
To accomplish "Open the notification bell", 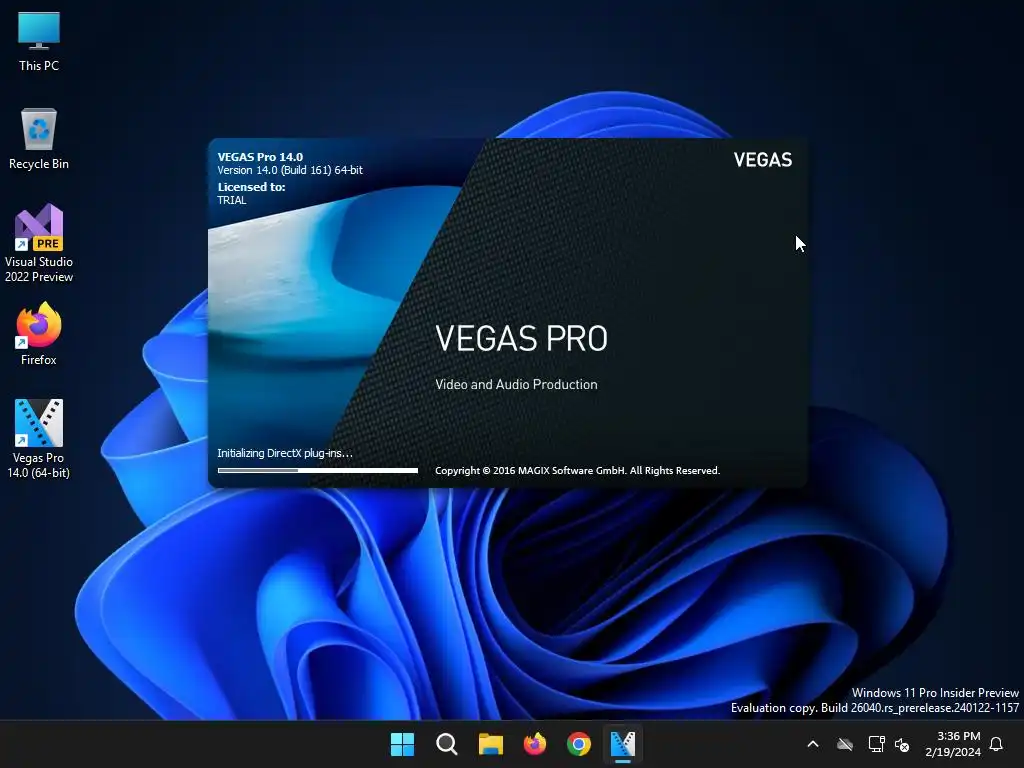I will click(x=997, y=744).
